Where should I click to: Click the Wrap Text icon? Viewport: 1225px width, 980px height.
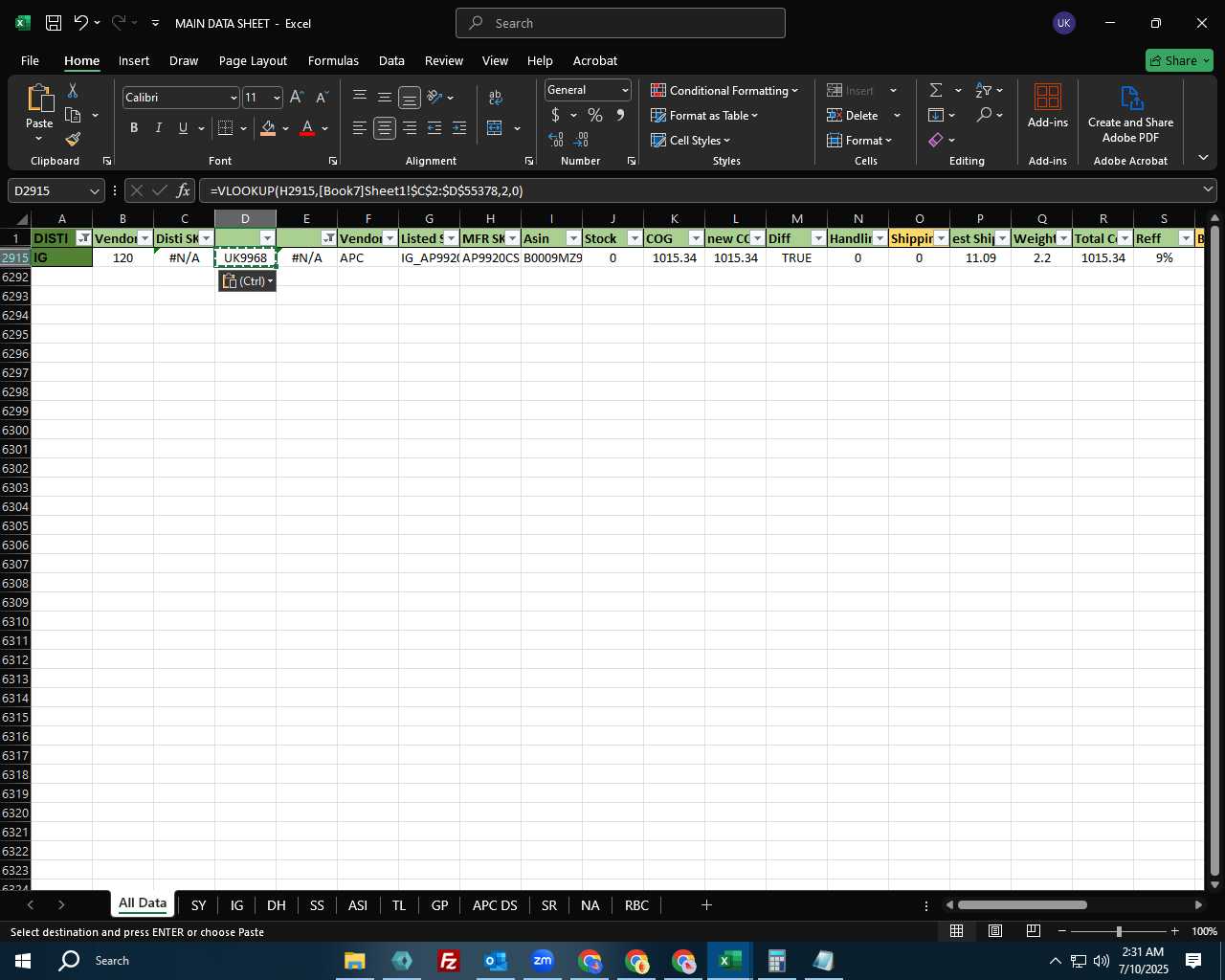[495, 98]
